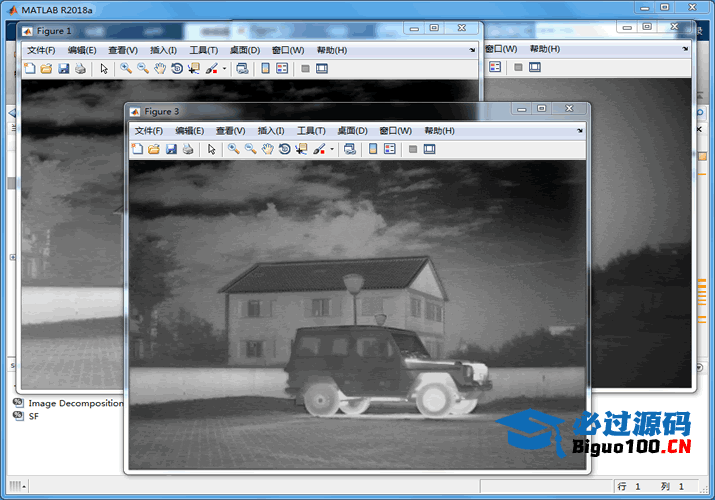Image resolution: width=715 pixels, height=500 pixels.
Task: Save icon in Figure 1 toolbar
Action: (63, 68)
